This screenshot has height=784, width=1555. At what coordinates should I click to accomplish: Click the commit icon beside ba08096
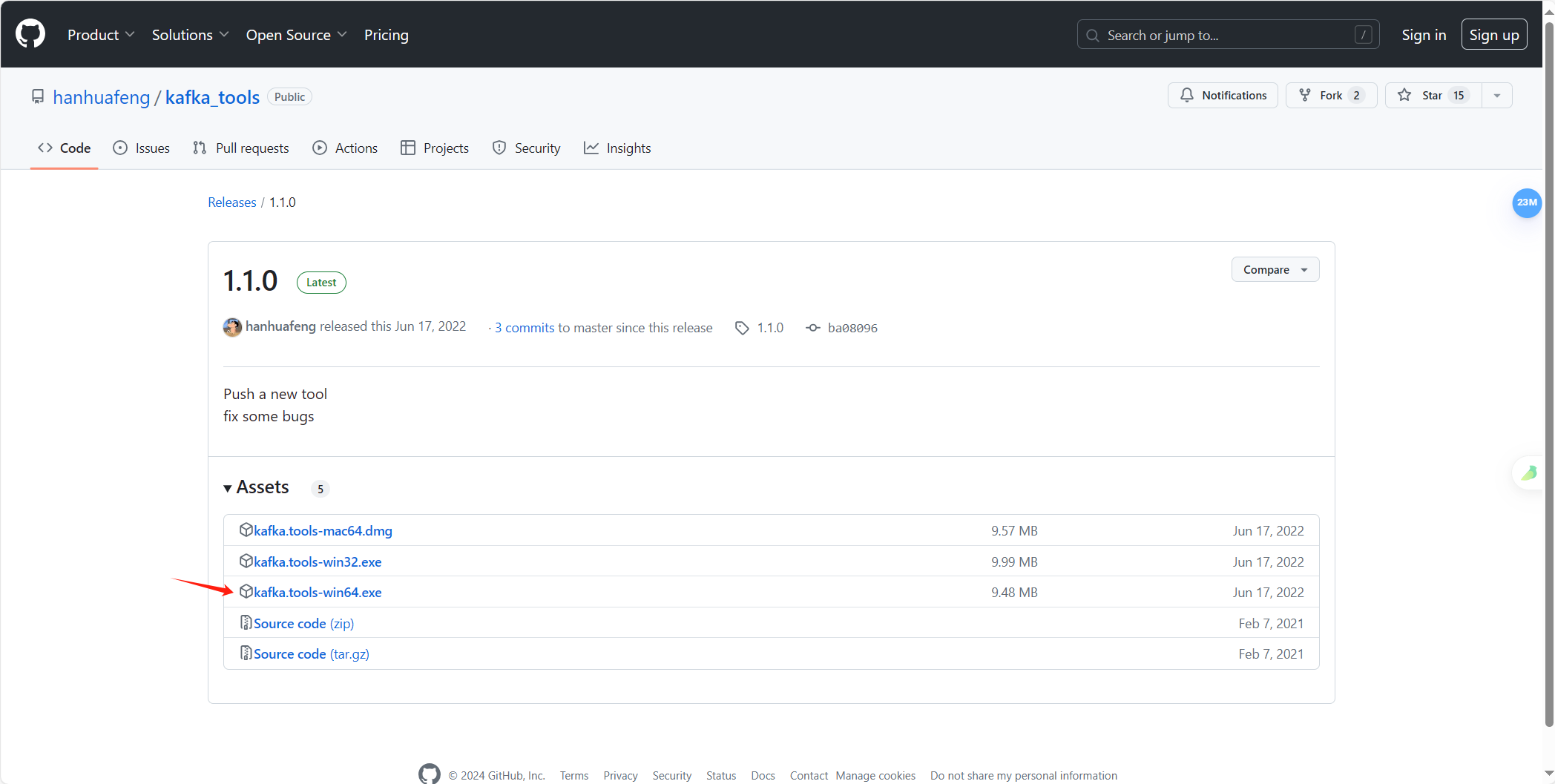(813, 328)
